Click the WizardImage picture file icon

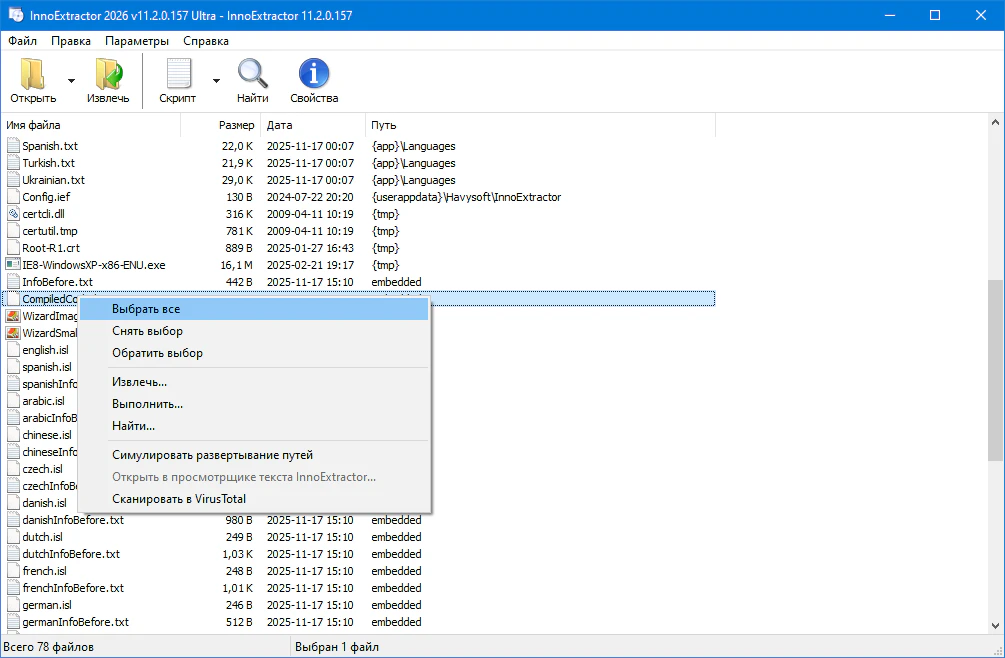click(13, 316)
